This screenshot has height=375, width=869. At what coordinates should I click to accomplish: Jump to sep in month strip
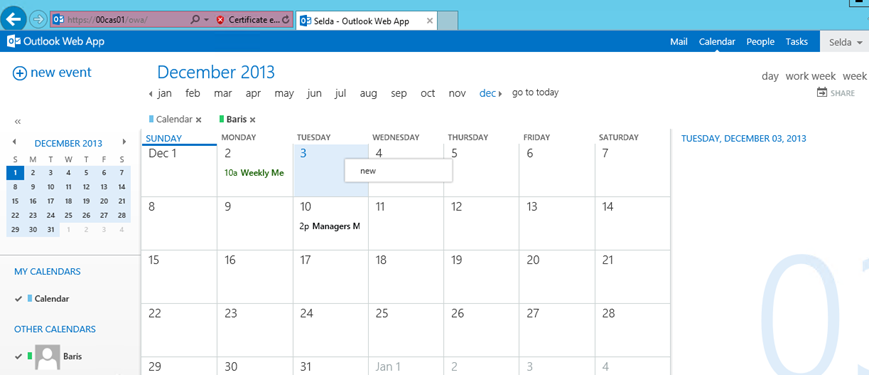point(398,94)
